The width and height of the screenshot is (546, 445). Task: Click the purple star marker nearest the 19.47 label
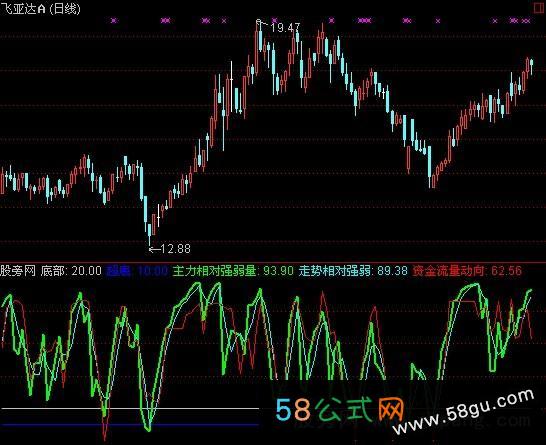click(274, 20)
